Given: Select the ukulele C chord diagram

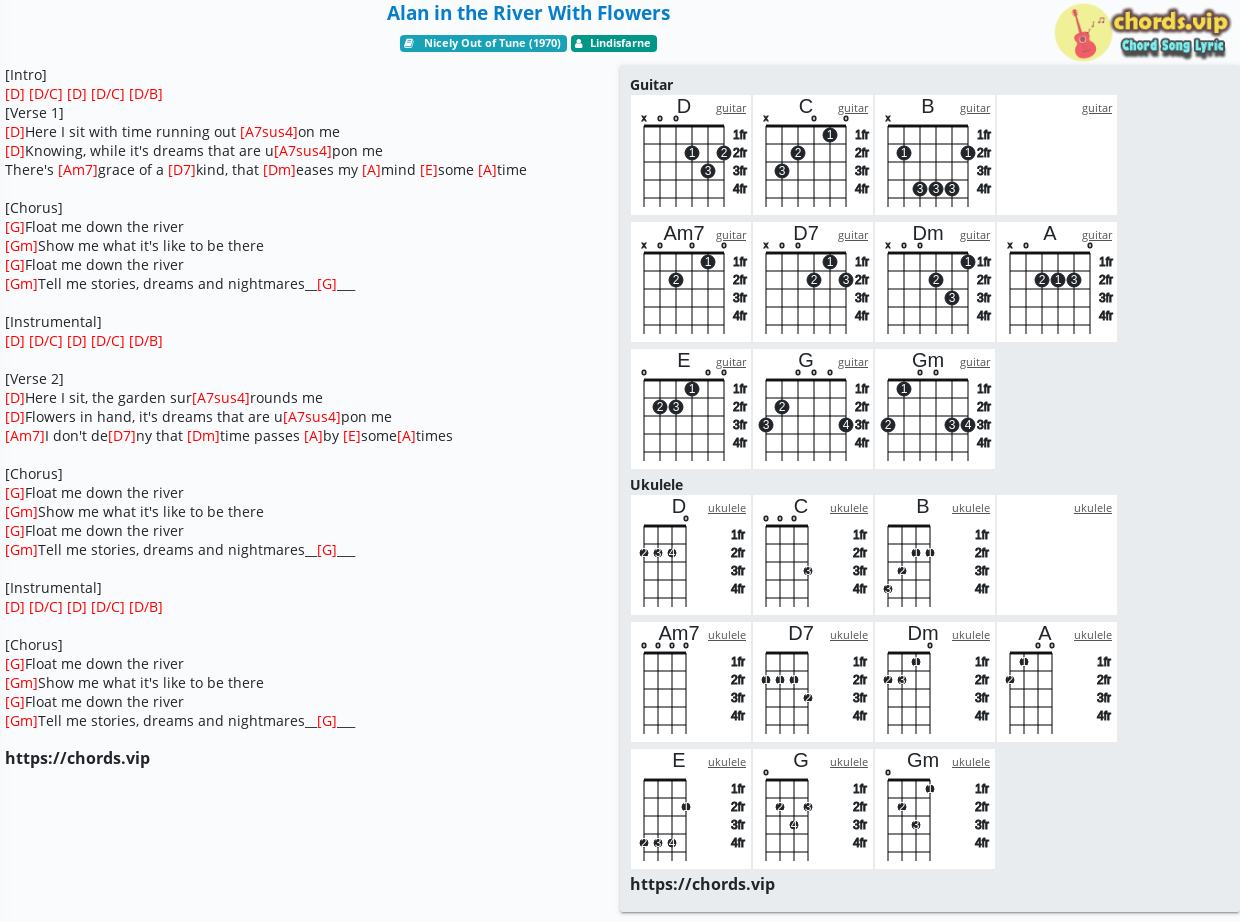Looking at the screenshot, I should [x=813, y=555].
